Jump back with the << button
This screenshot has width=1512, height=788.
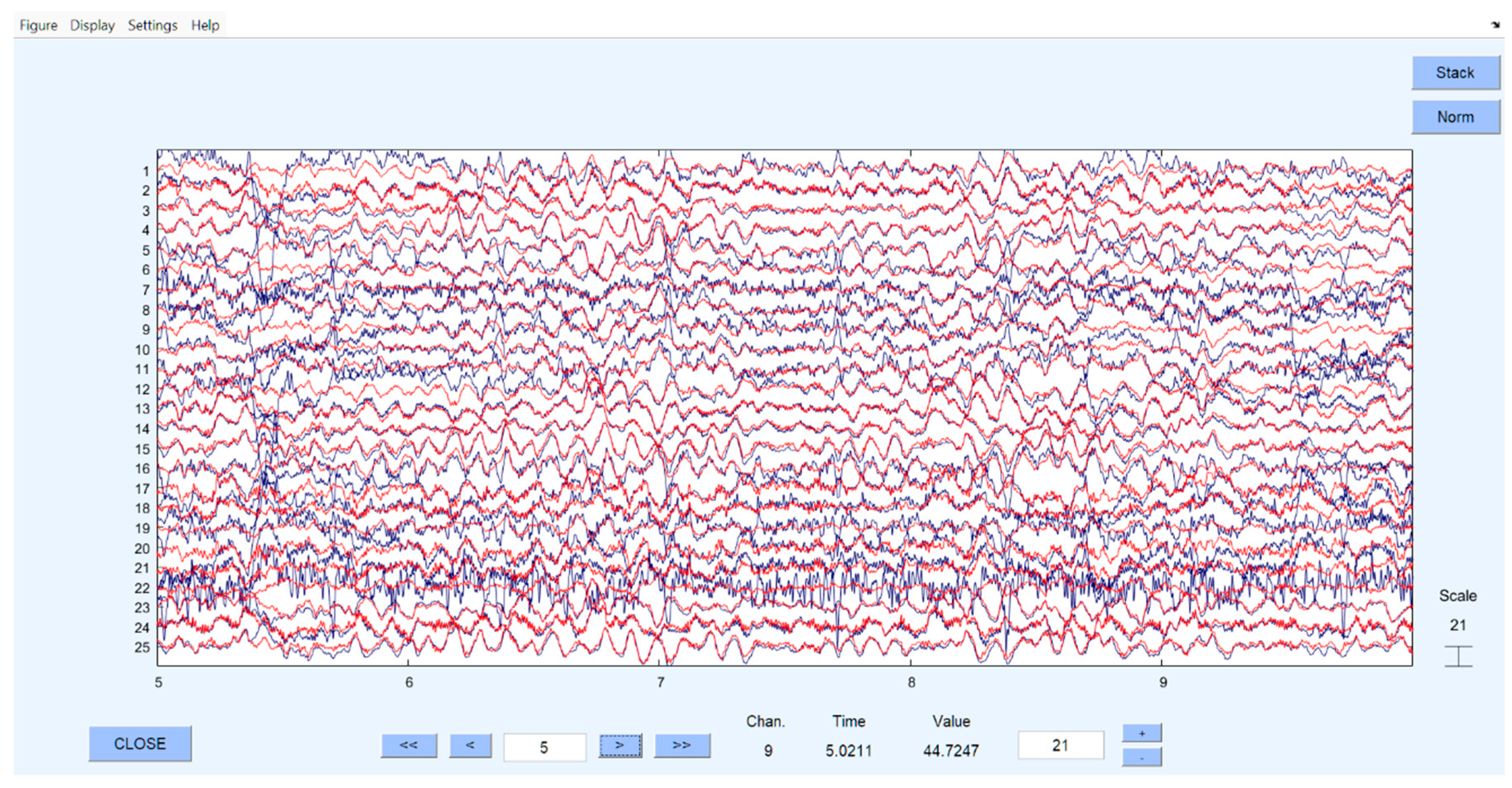tap(408, 745)
